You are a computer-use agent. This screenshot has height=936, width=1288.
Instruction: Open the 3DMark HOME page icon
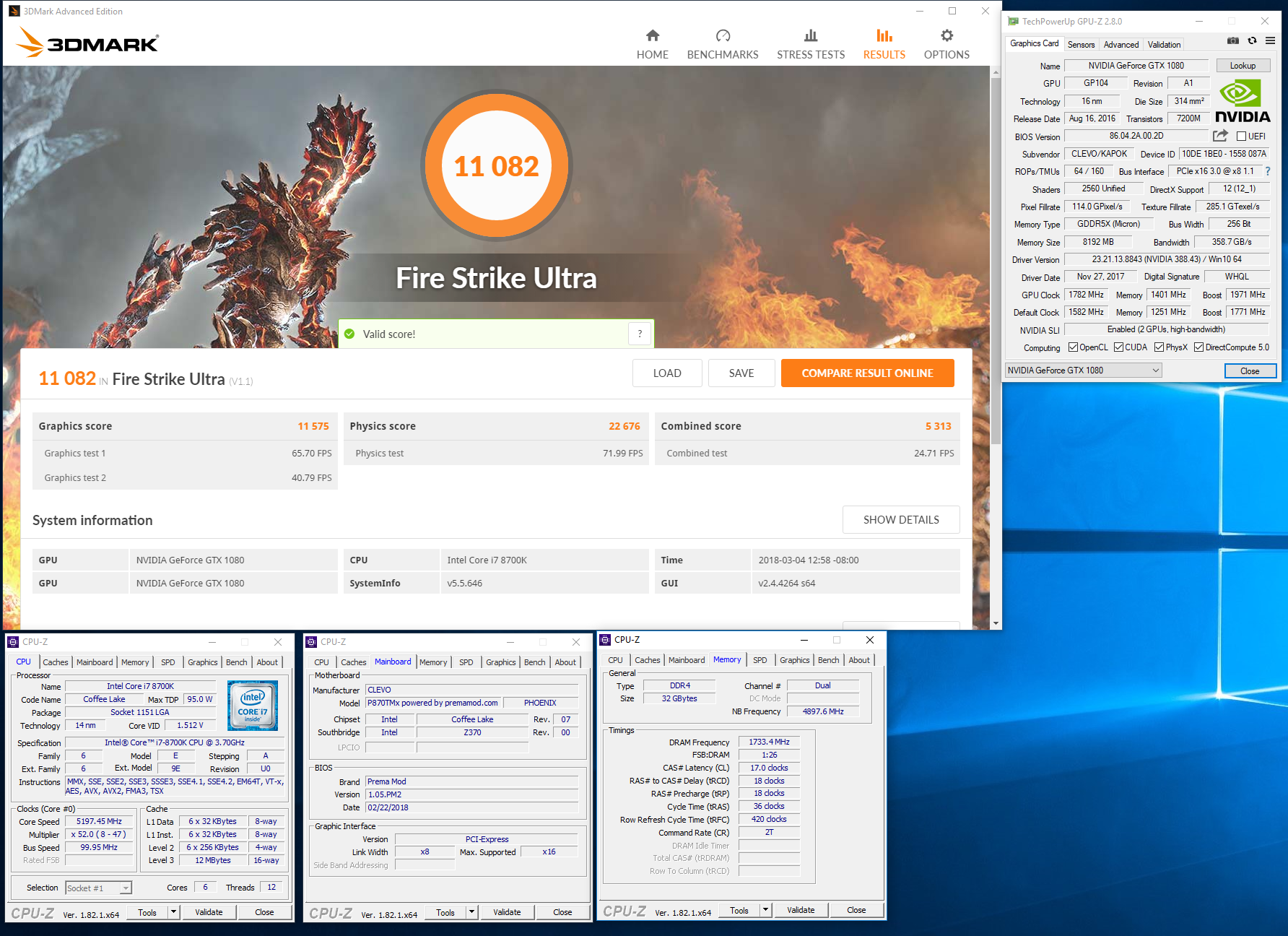pos(652,35)
